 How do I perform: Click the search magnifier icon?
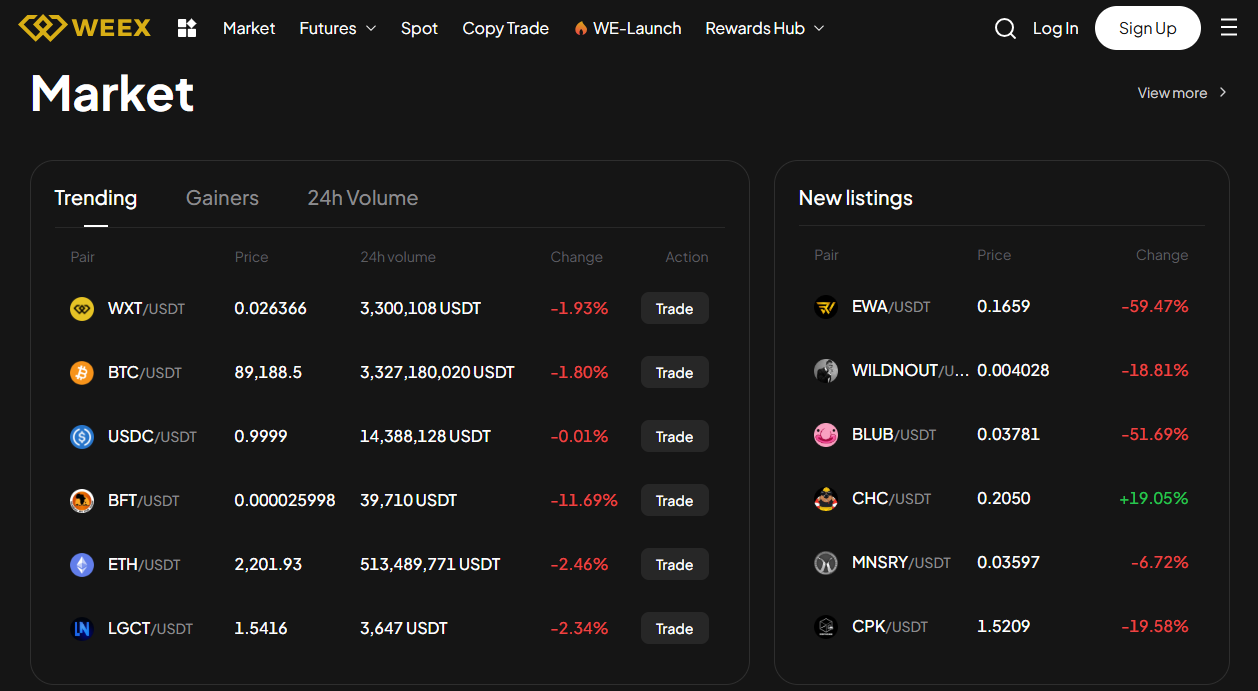click(1005, 28)
